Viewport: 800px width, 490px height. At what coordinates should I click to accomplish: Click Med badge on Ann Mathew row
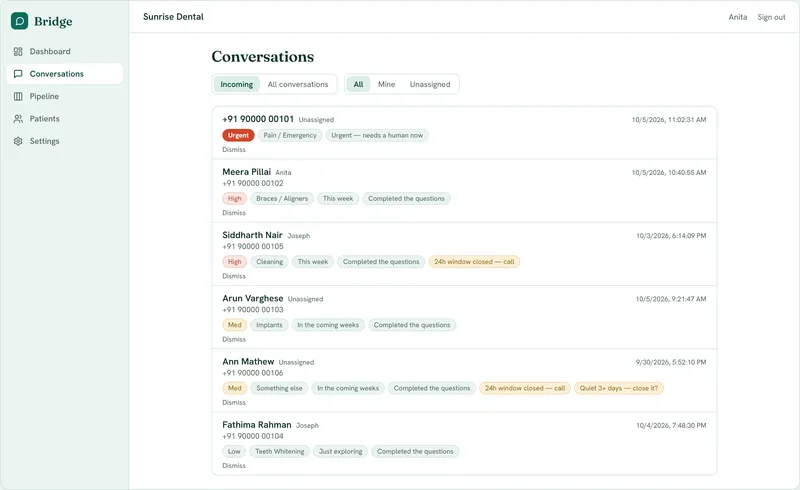click(235, 388)
